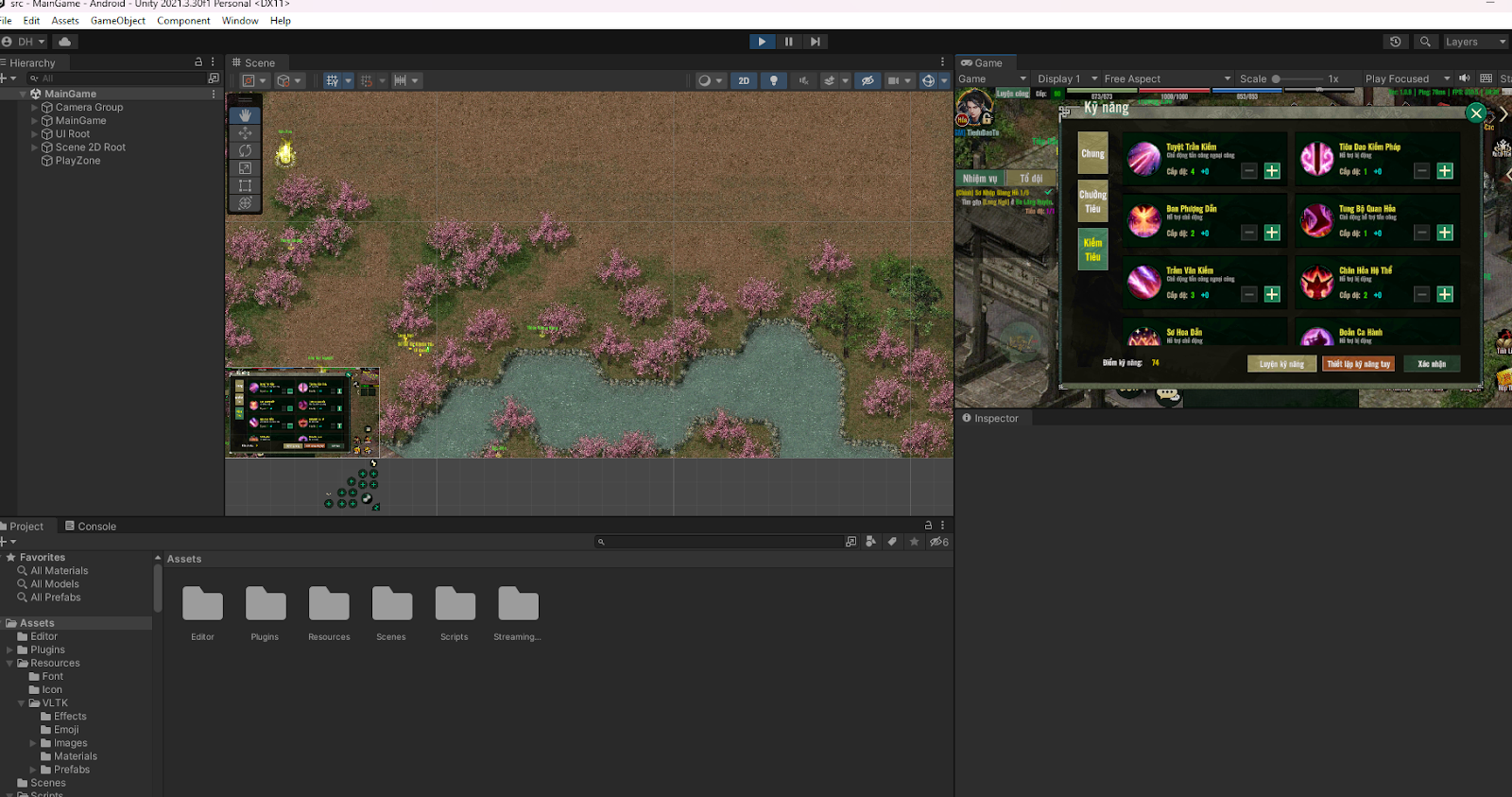The image size is (1512, 797).
Task: Toggle Scene lighting bulb icon
Action: (774, 80)
